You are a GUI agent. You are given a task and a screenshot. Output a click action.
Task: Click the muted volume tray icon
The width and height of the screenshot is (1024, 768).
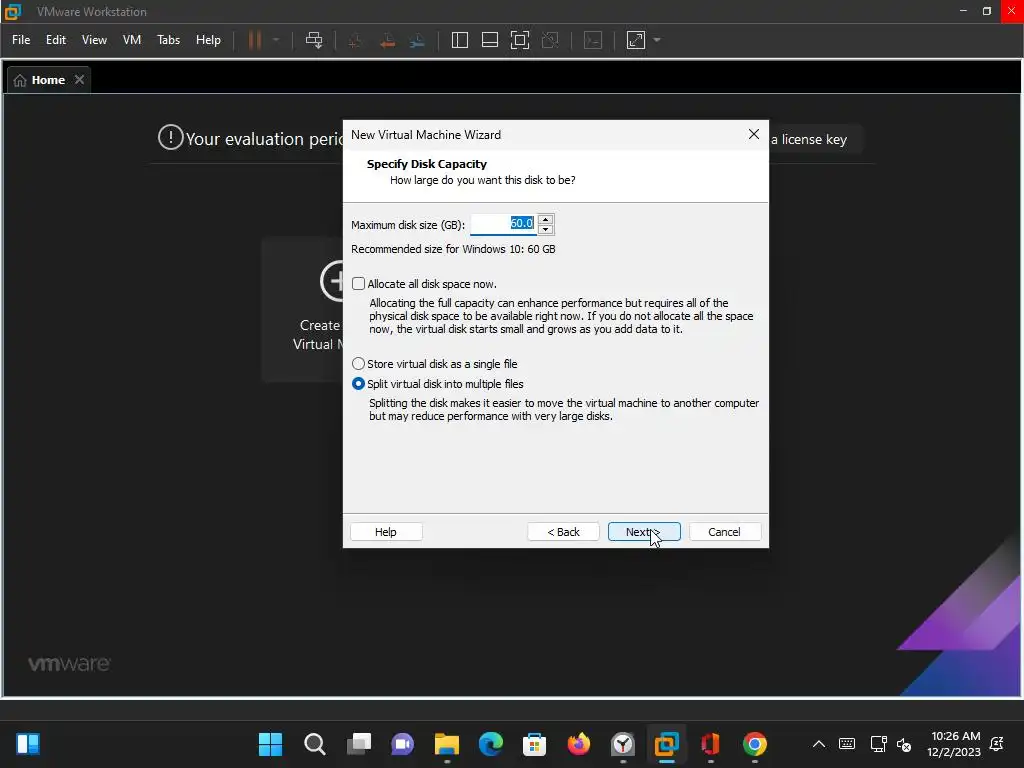coord(904,744)
